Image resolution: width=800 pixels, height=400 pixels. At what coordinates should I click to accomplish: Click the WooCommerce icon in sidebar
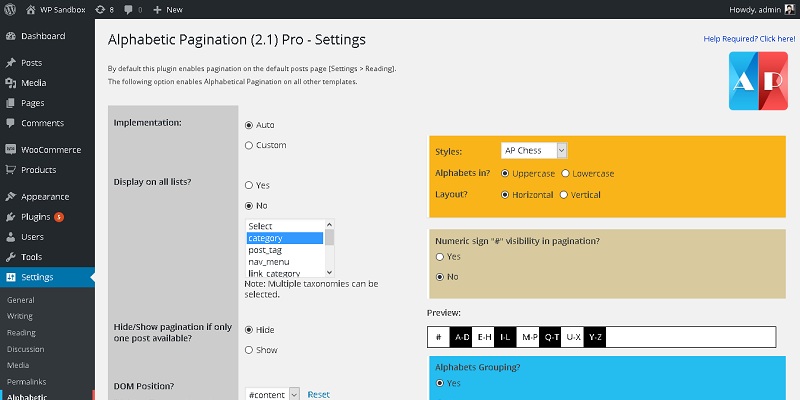(x=10, y=149)
